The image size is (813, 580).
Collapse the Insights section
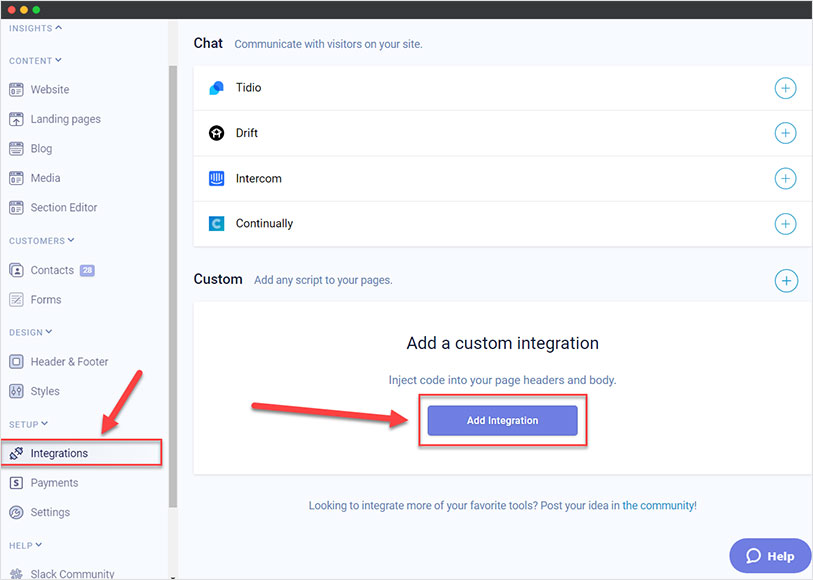pos(59,28)
